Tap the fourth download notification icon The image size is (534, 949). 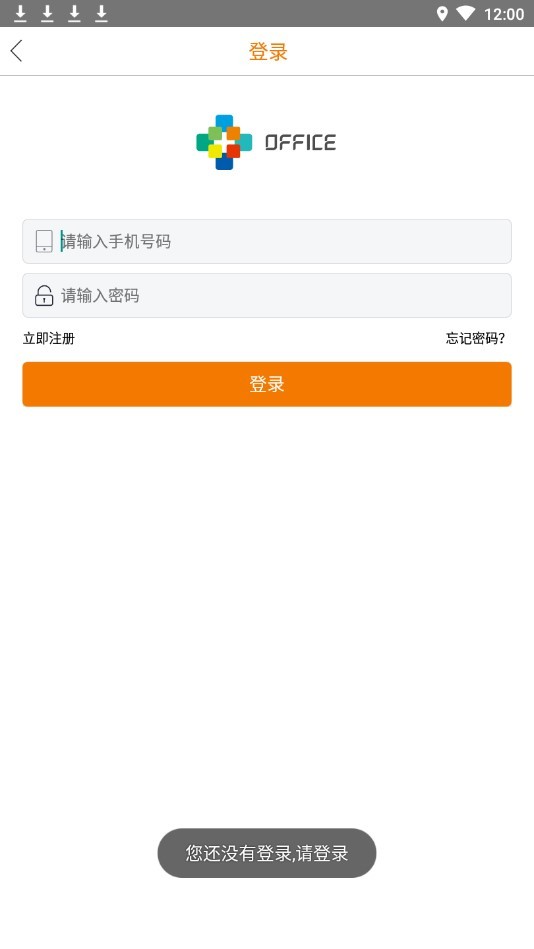101,13
